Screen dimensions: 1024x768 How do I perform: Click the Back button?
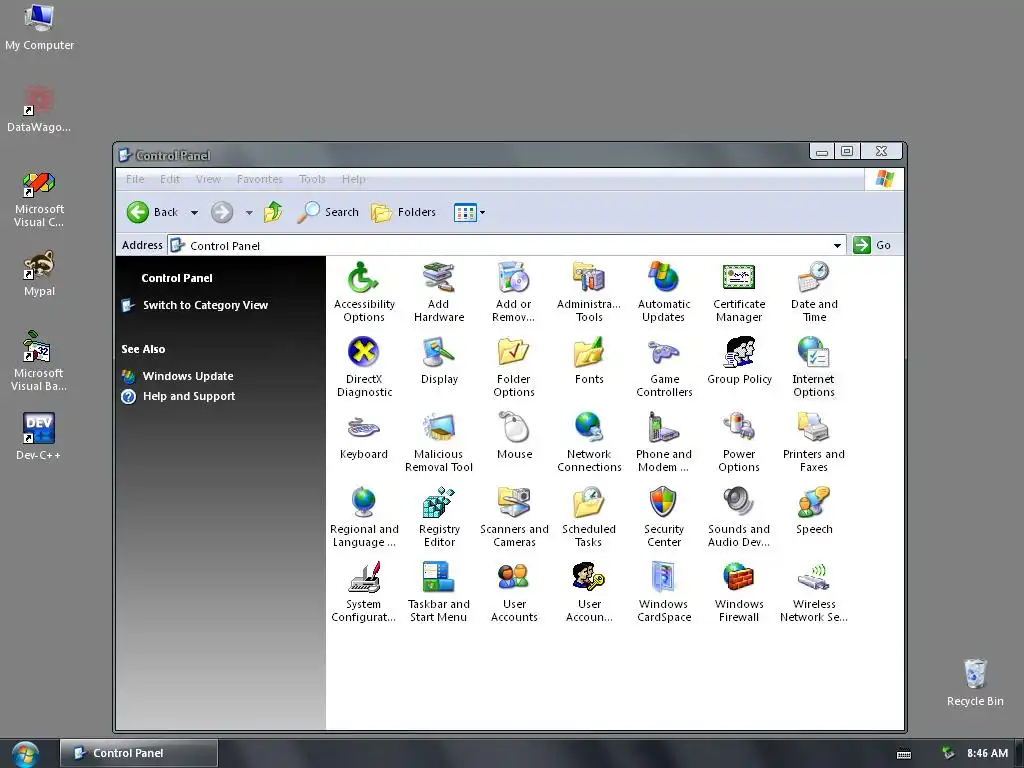(x=153, y=212)
